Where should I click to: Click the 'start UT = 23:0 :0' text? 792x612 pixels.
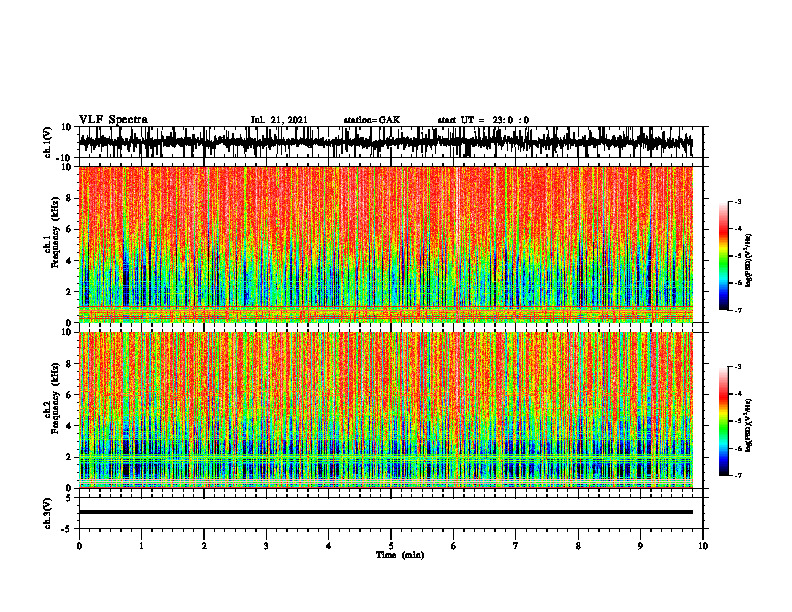pyautogui.click(x=483, y=120)
